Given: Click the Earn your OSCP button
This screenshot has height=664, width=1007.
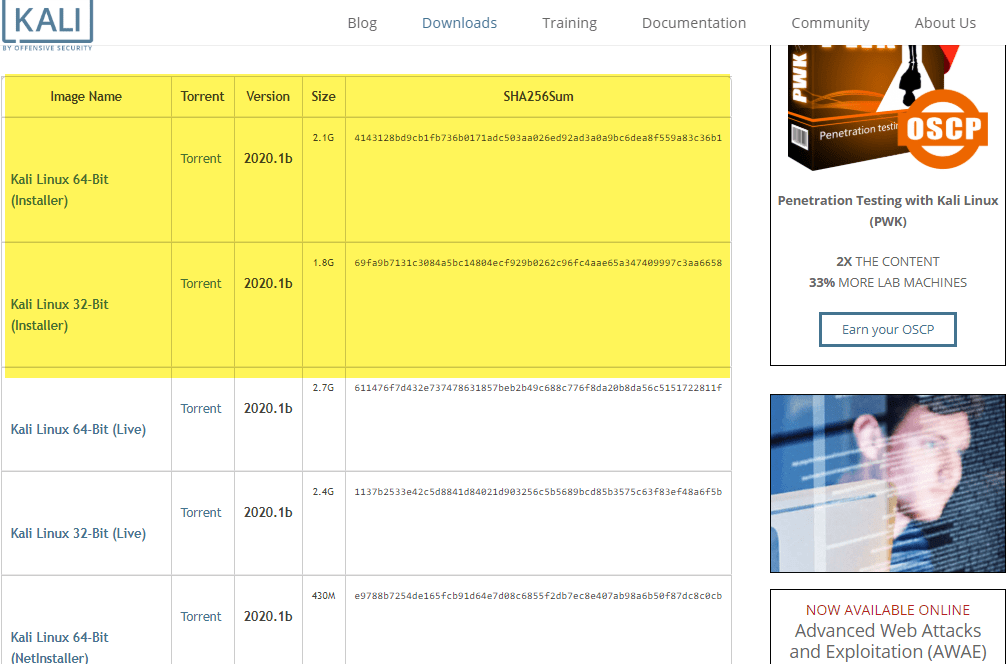Looking at the screenshot, I should (x=888, y=329).
